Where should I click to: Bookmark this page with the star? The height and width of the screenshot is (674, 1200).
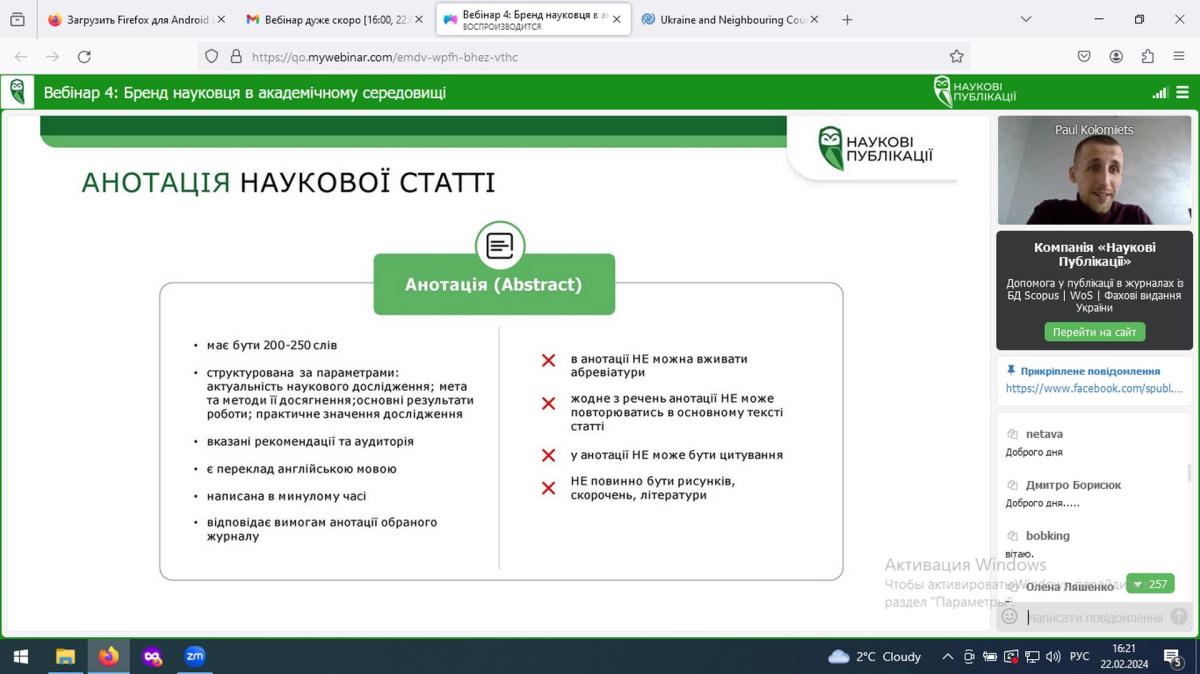pyautogui.click(x=956, y=57)
